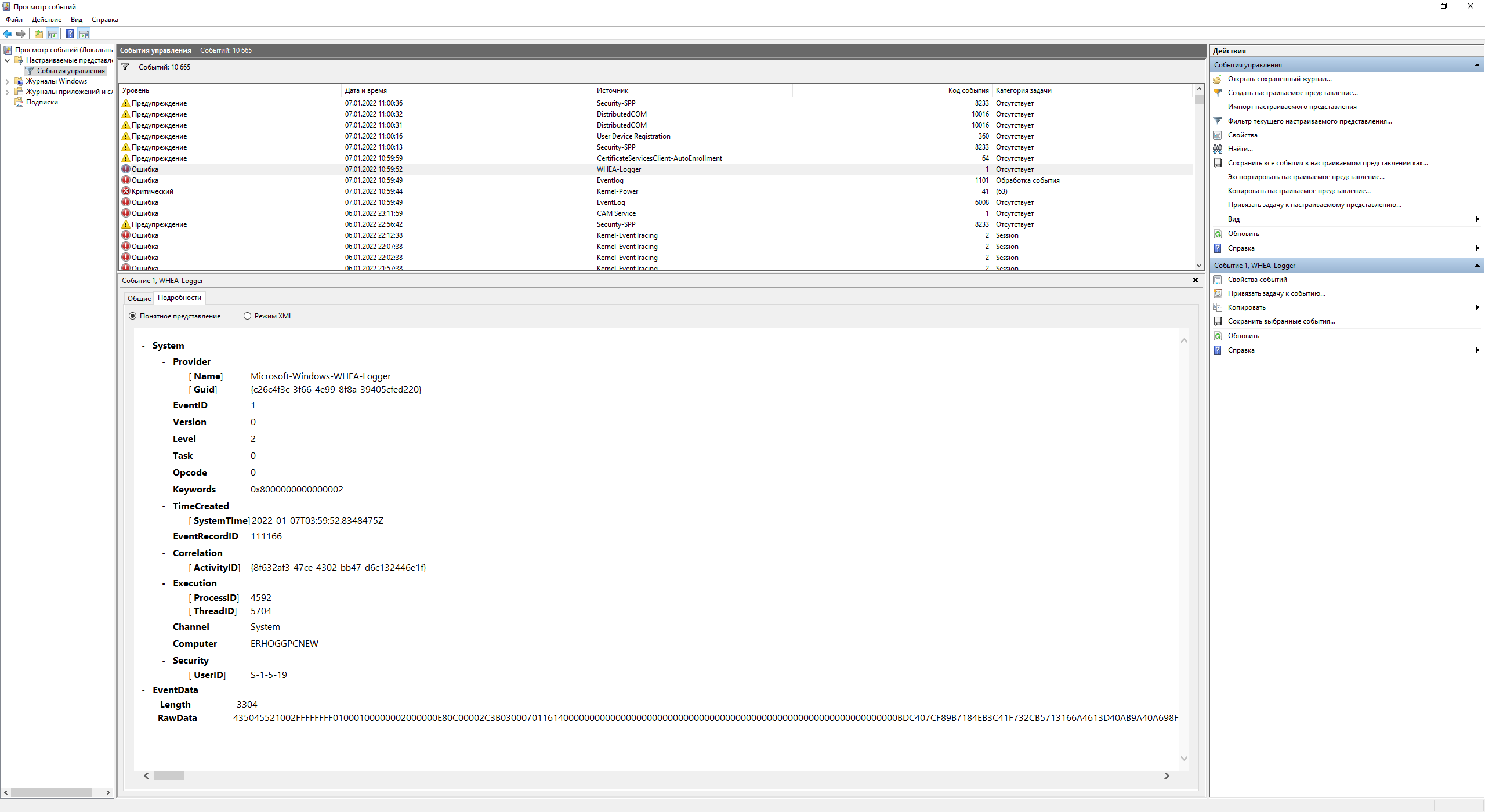Click the Свойства событий icon
This screenshot has width=1485, height=812.
1218,280
